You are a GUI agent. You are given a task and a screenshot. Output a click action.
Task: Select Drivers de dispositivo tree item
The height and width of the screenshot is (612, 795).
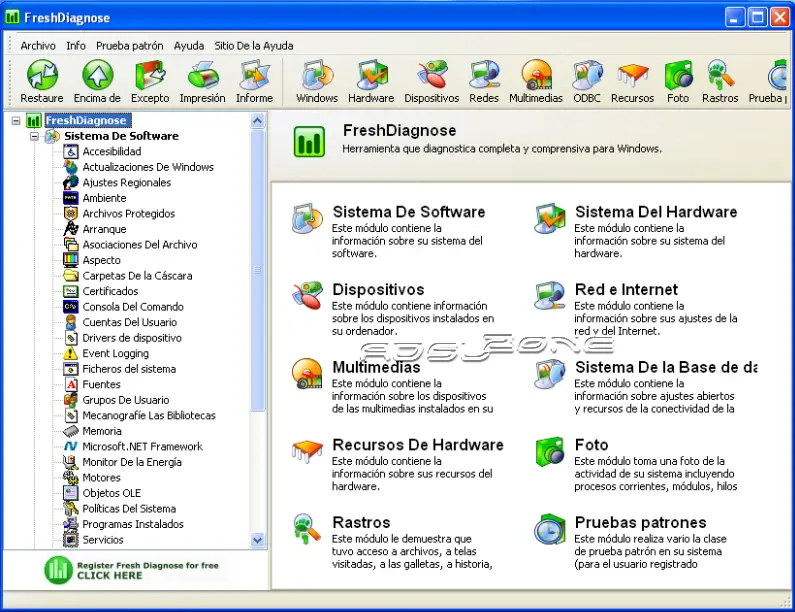coord(132,338)
